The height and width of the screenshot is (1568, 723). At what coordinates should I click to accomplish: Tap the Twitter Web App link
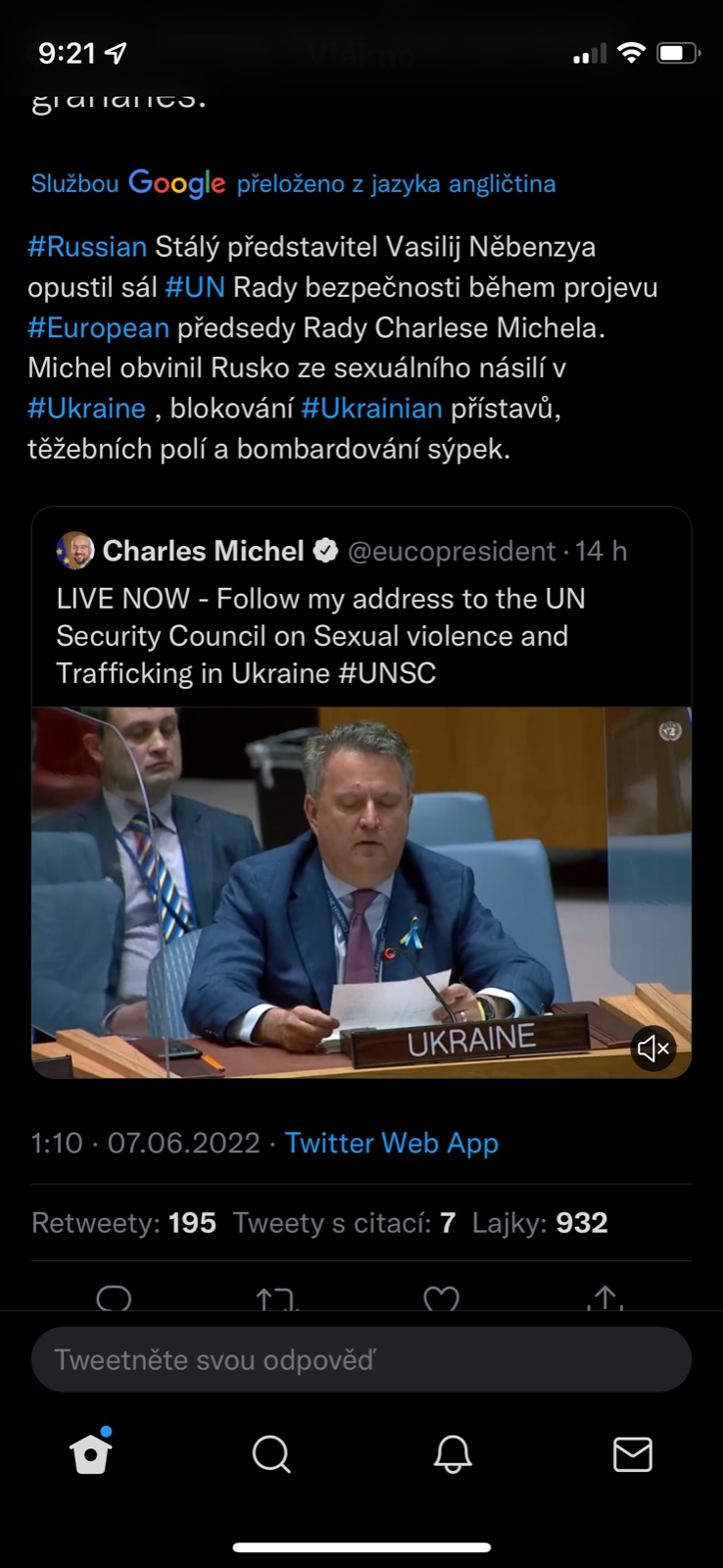[391, 1143]
